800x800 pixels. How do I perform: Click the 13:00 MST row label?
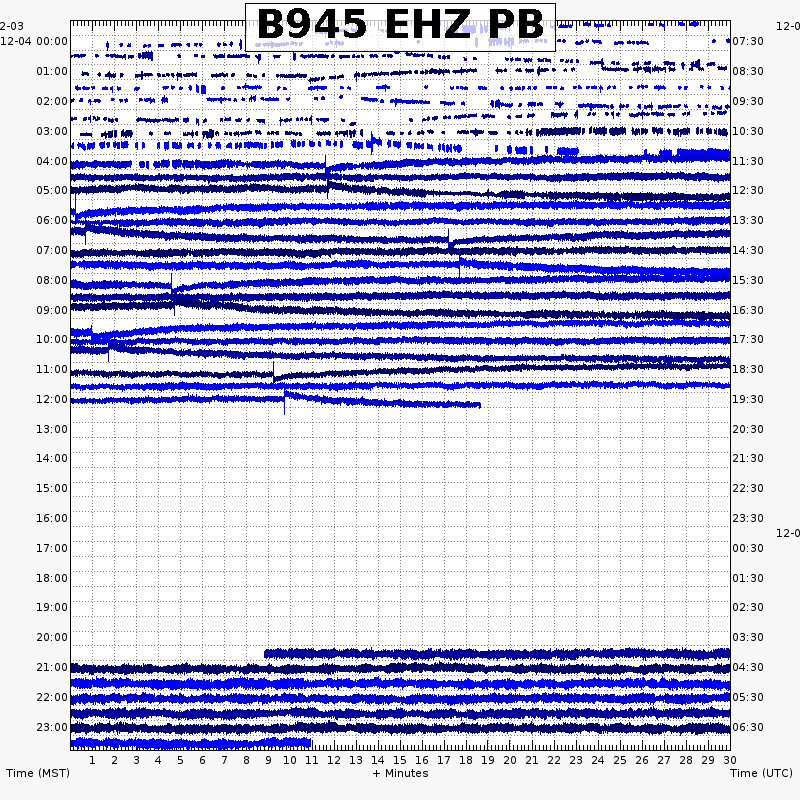pos(52,429)
